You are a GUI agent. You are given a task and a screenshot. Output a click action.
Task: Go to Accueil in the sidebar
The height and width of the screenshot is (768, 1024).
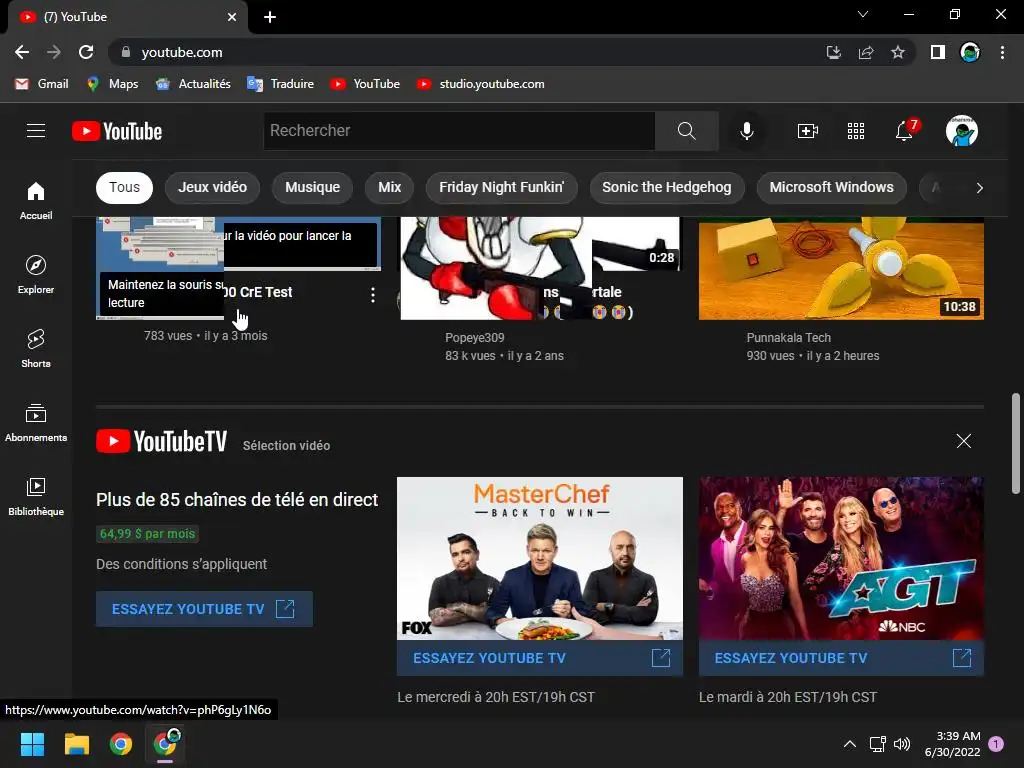tap(36, 200)
